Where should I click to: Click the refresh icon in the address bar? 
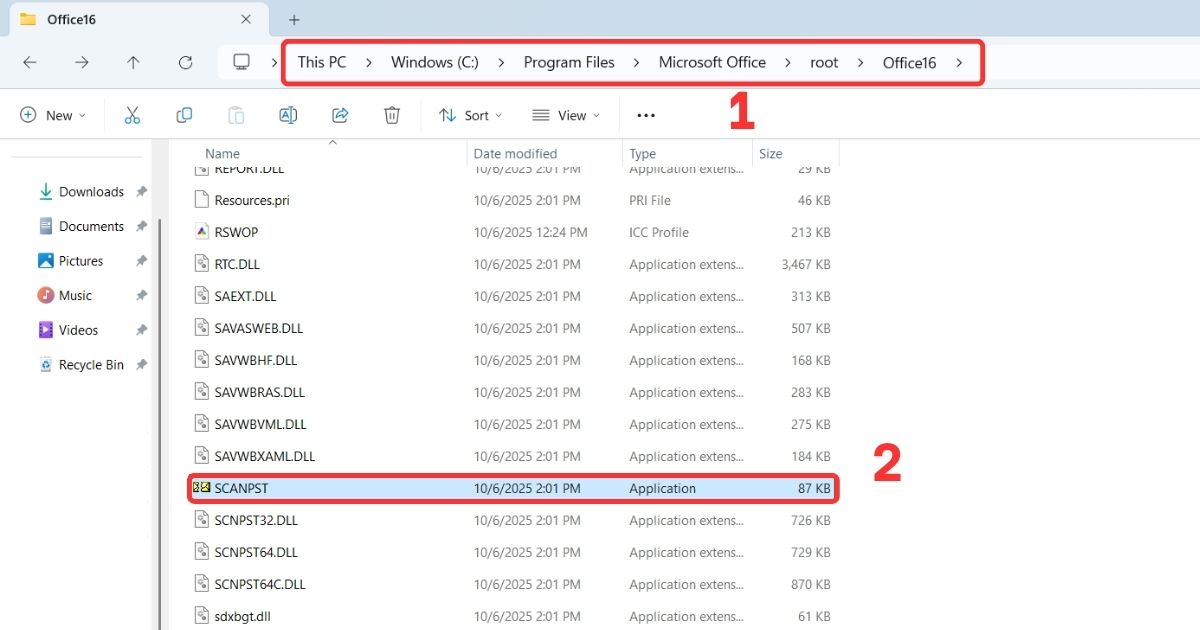point(185,62)
